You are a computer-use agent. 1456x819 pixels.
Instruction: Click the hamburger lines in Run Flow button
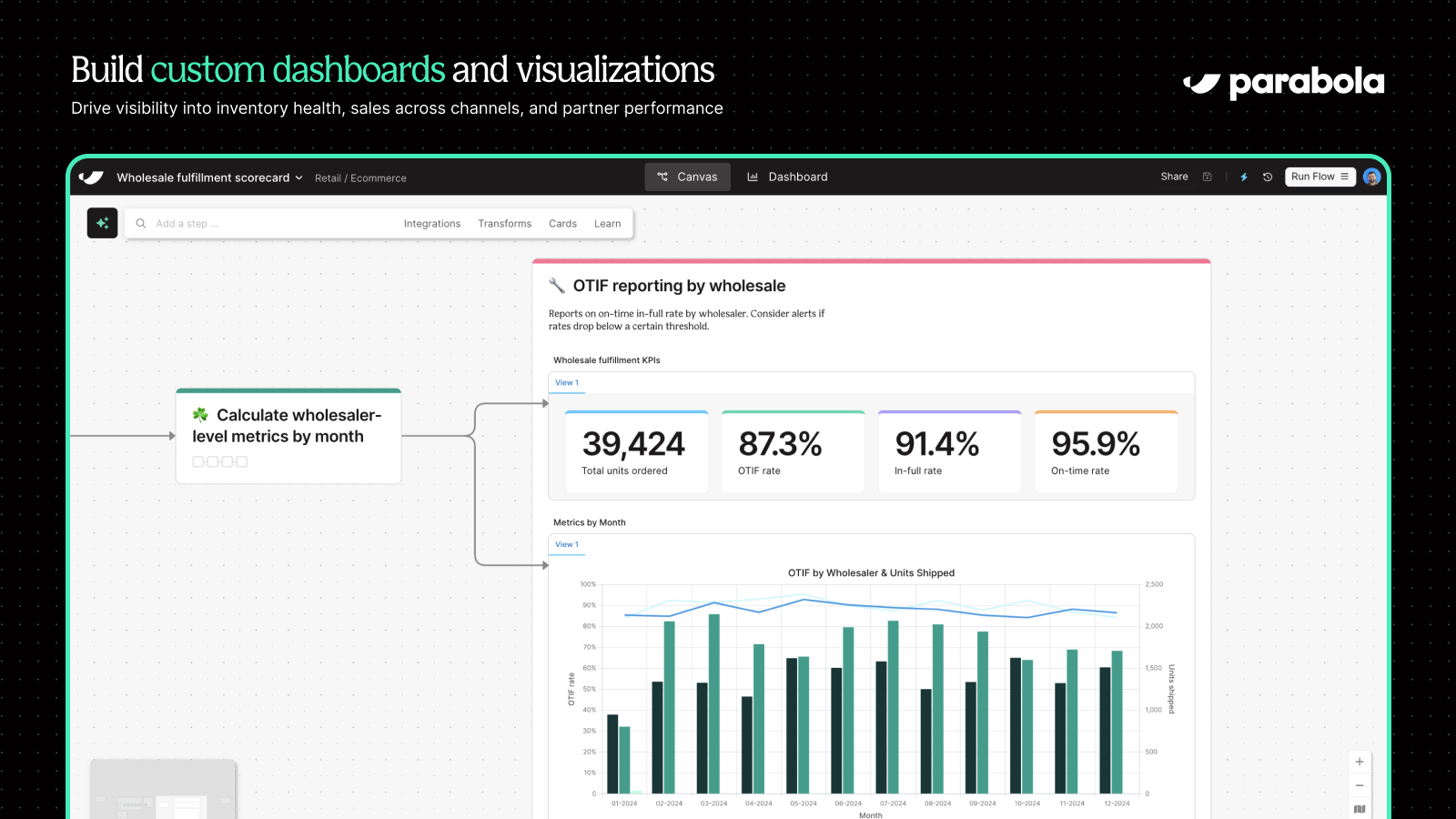click(x=1344, y=177)
